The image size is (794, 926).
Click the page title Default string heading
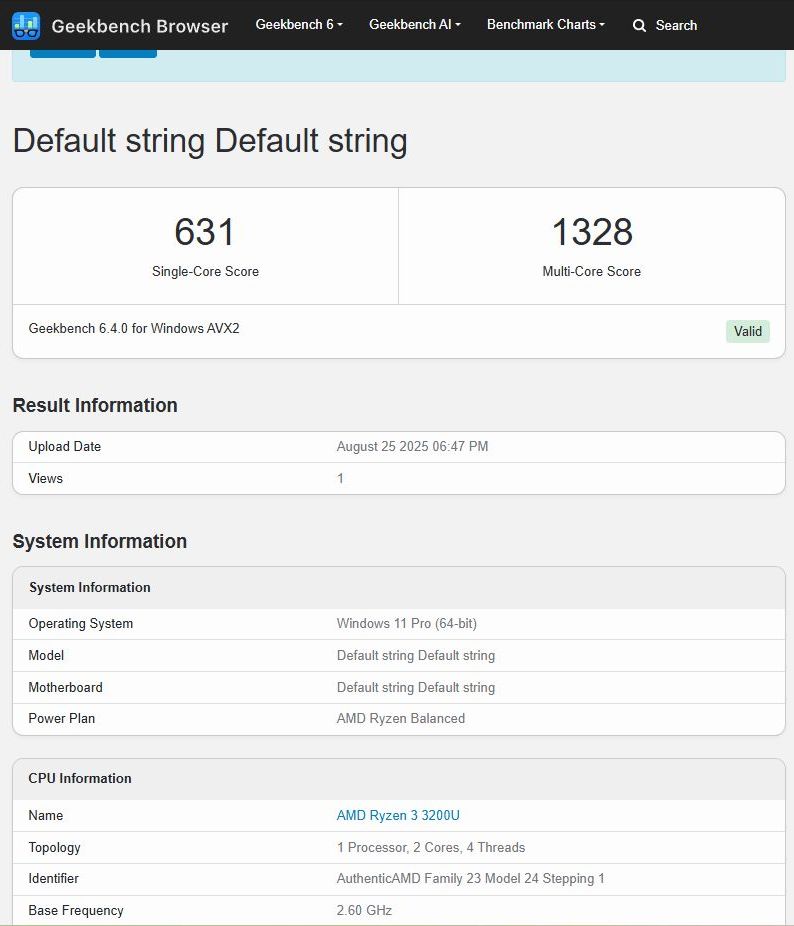tap(210, 141)
